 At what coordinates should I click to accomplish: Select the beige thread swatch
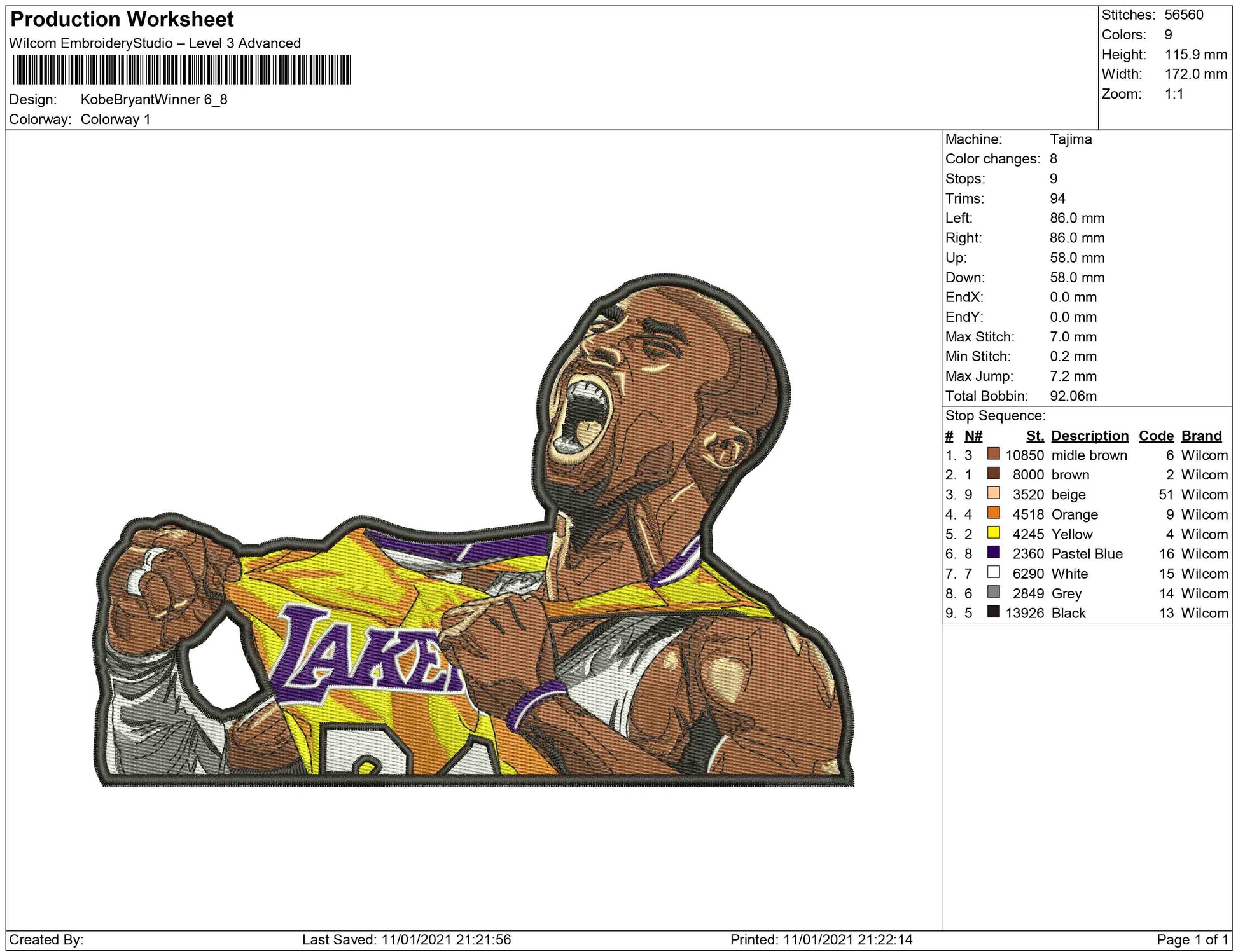(x=993, y=493)
